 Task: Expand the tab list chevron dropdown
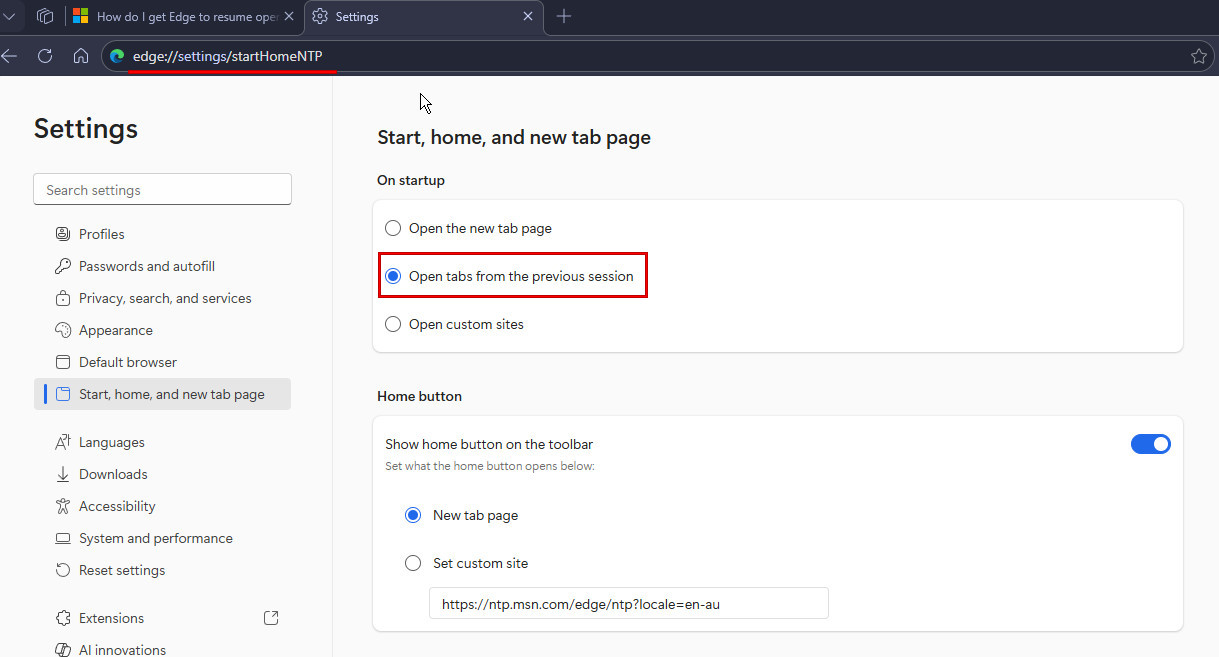point(10,16)
